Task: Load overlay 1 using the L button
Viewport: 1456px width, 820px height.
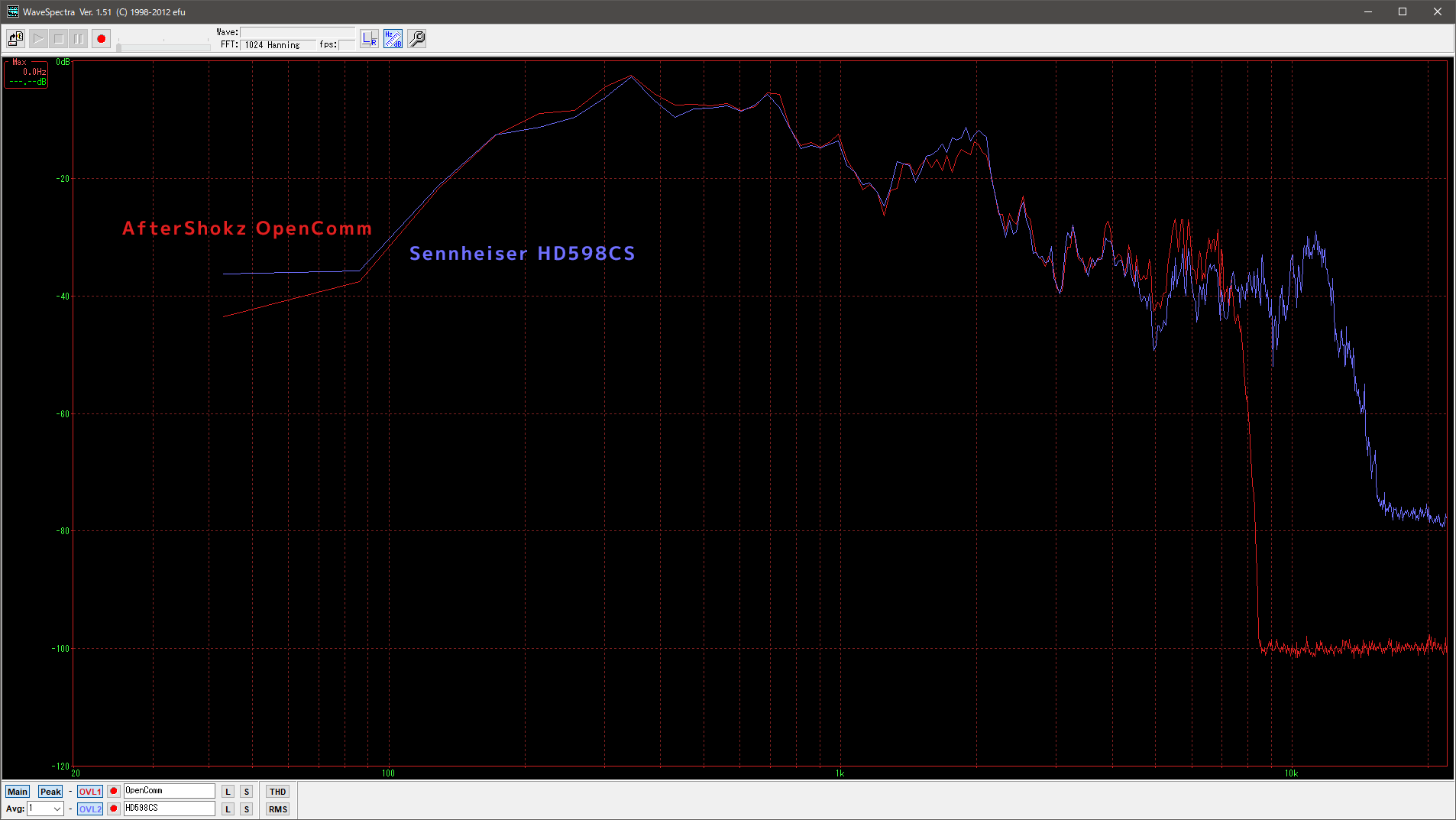Action: coord(228,792)
